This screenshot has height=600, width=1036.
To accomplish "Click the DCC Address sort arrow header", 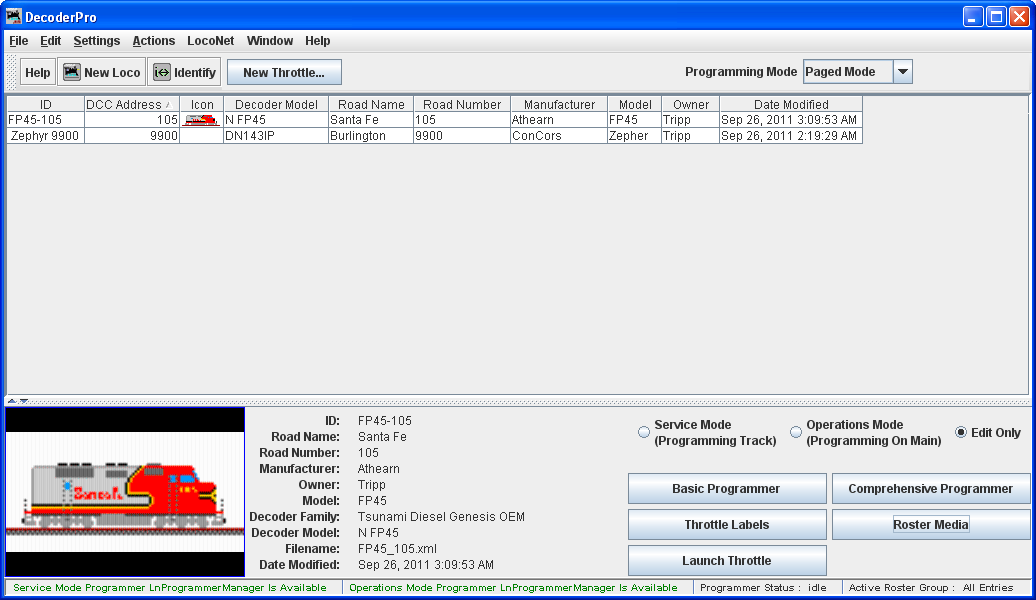I will [167, 104].
